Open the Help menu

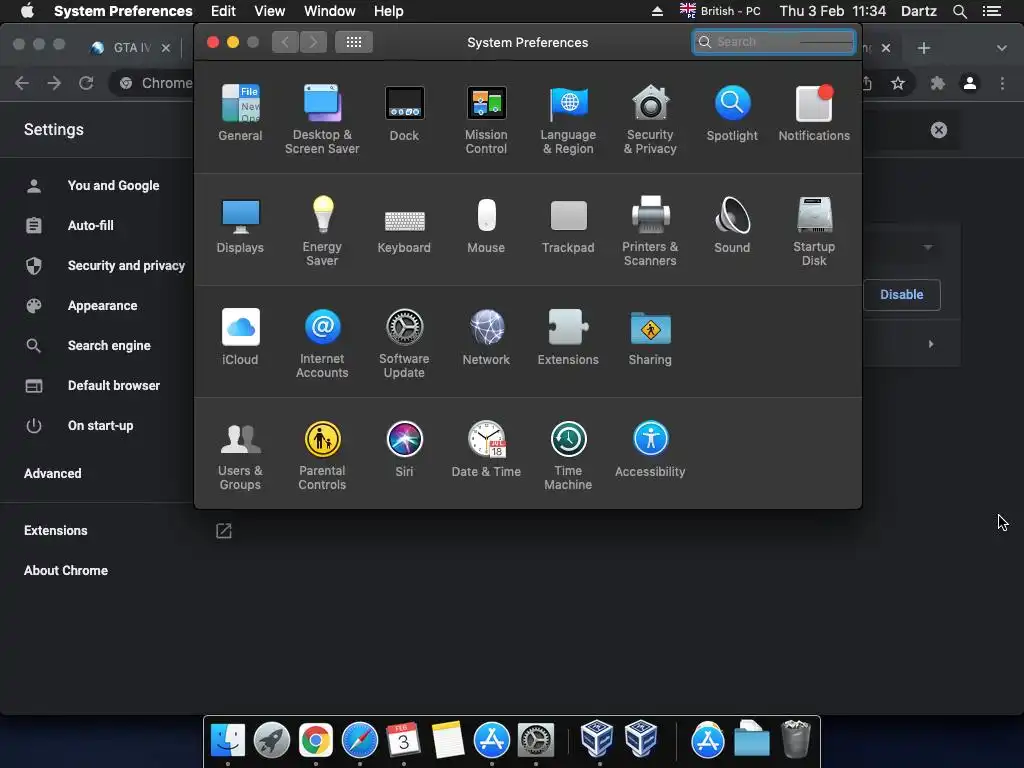coord(389,11)
